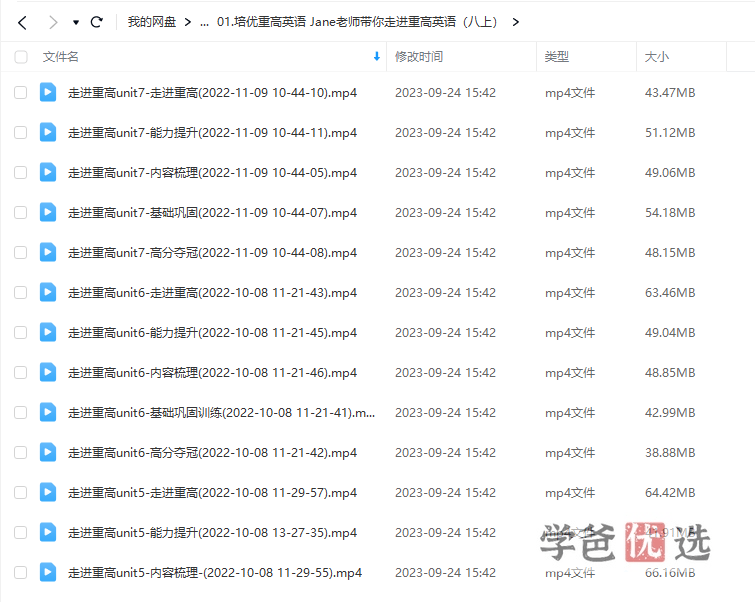Check the unit5-走进重高 file checkbox

point(21,492)
